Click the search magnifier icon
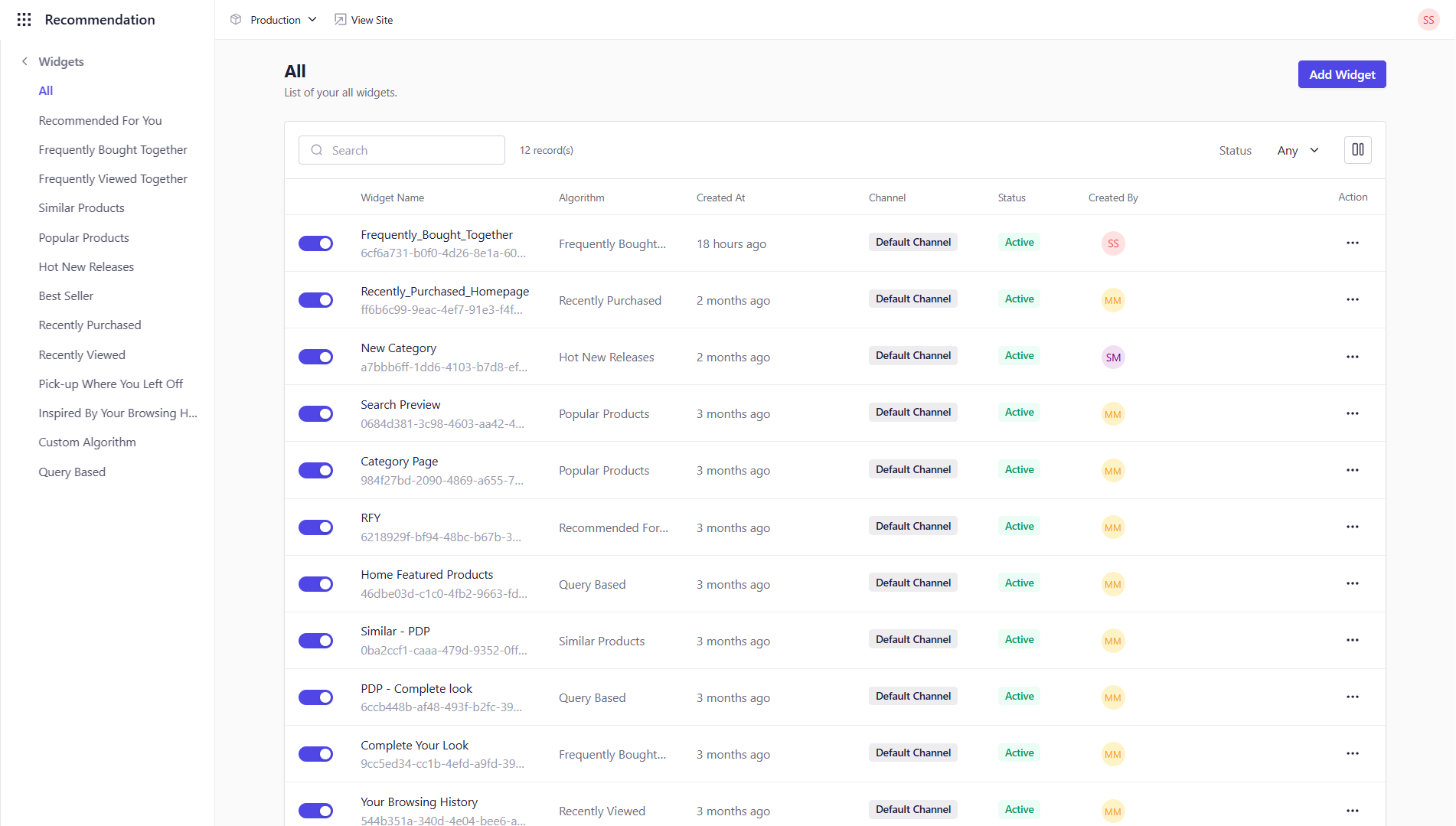The image size is (1456, 826). [316, 150]
